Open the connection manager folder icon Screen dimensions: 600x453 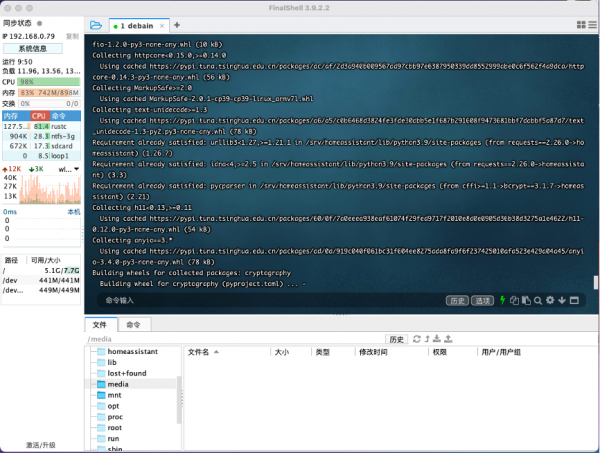coord(96,24)
